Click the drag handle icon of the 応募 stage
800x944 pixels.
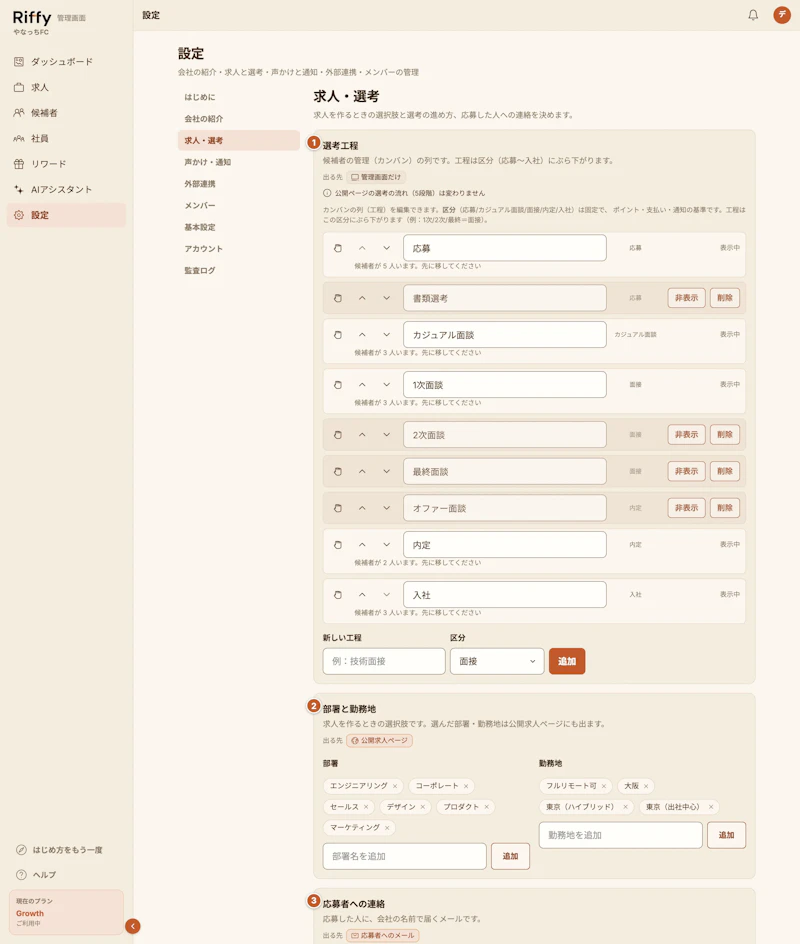pyautogui.click(x=338, y=248)
